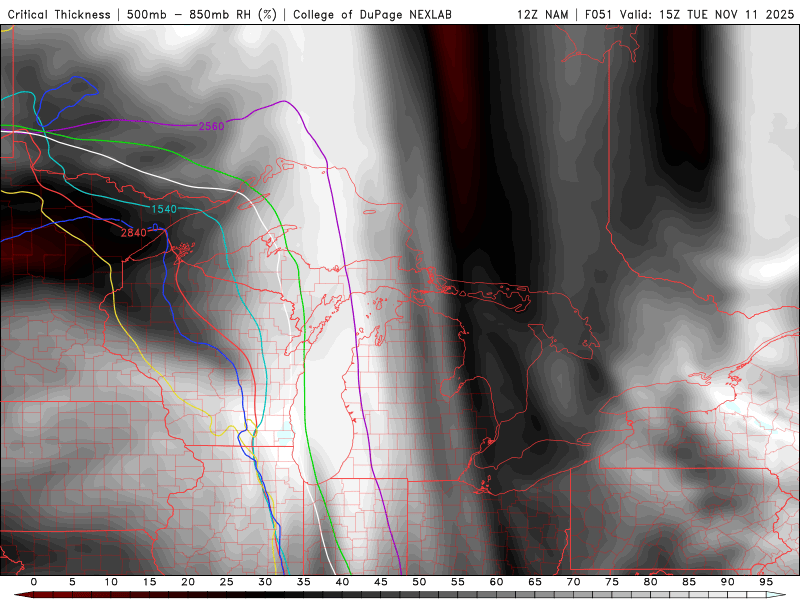This screenshot has height=600, width=800.
Task: Click the 45 value on color scale
Action: 381,582
